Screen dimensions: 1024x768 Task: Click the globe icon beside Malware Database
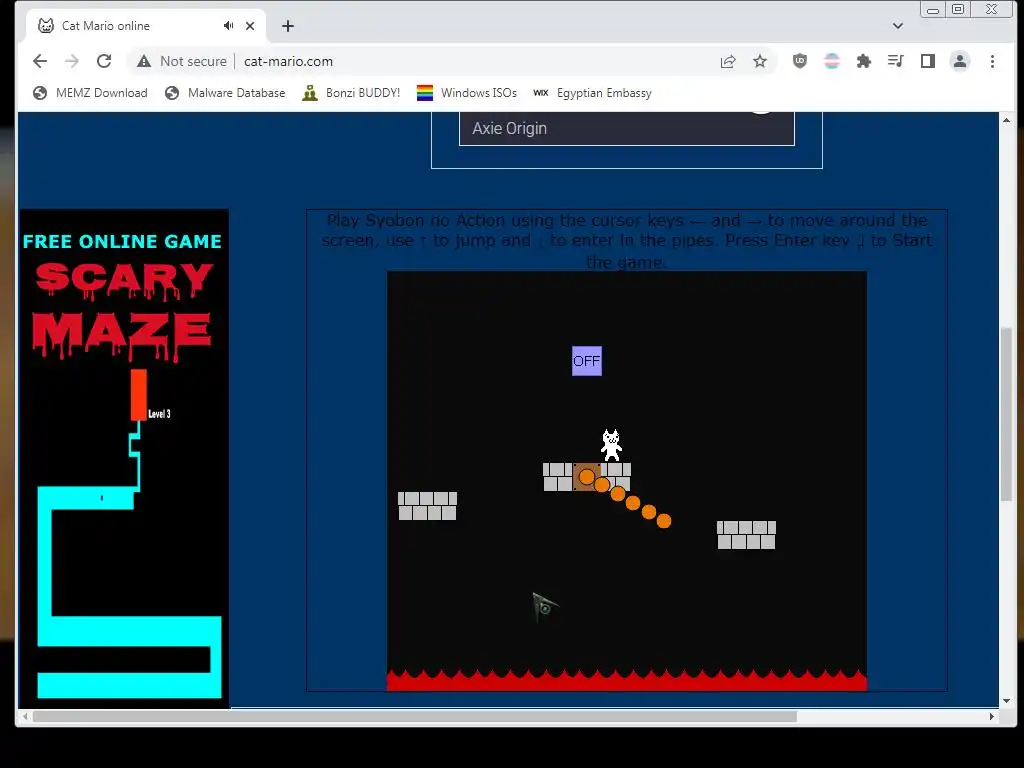tap(172, 93)
